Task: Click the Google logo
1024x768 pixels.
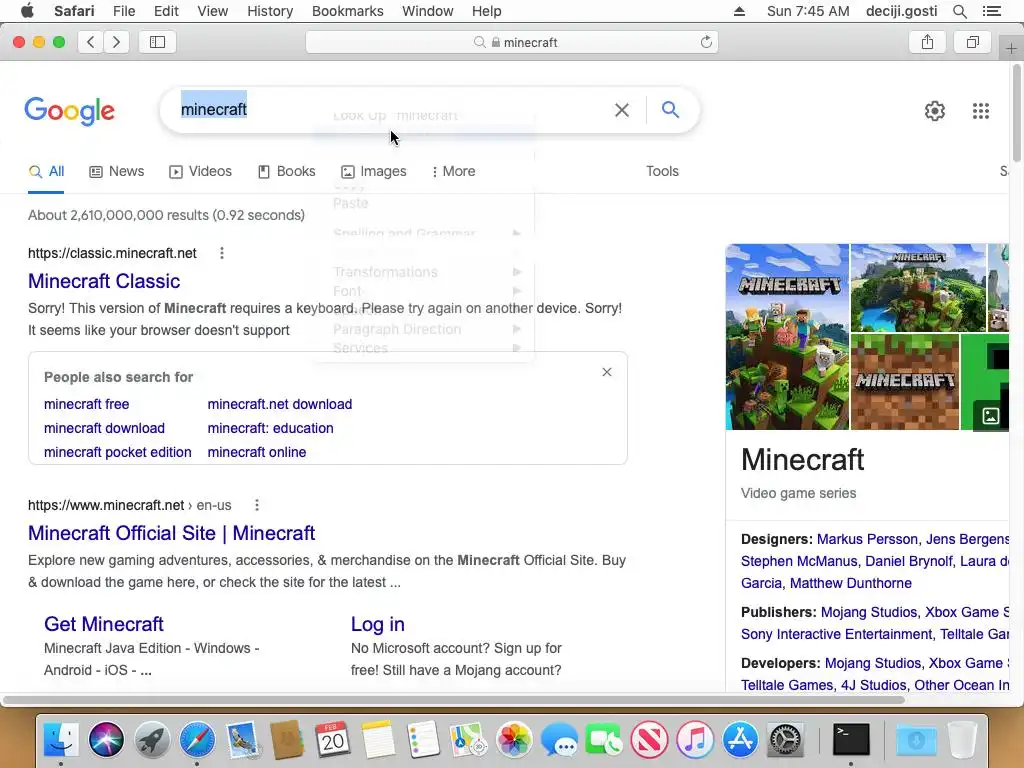Action: (69, 111)
